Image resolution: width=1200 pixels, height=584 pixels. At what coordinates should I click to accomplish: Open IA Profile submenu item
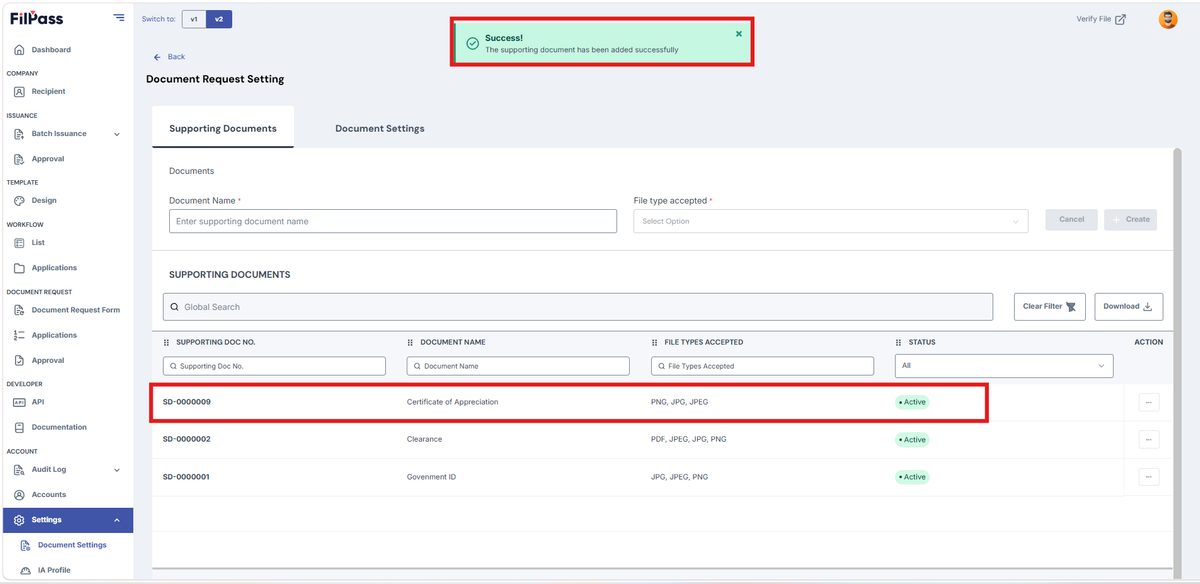point(54,570)
